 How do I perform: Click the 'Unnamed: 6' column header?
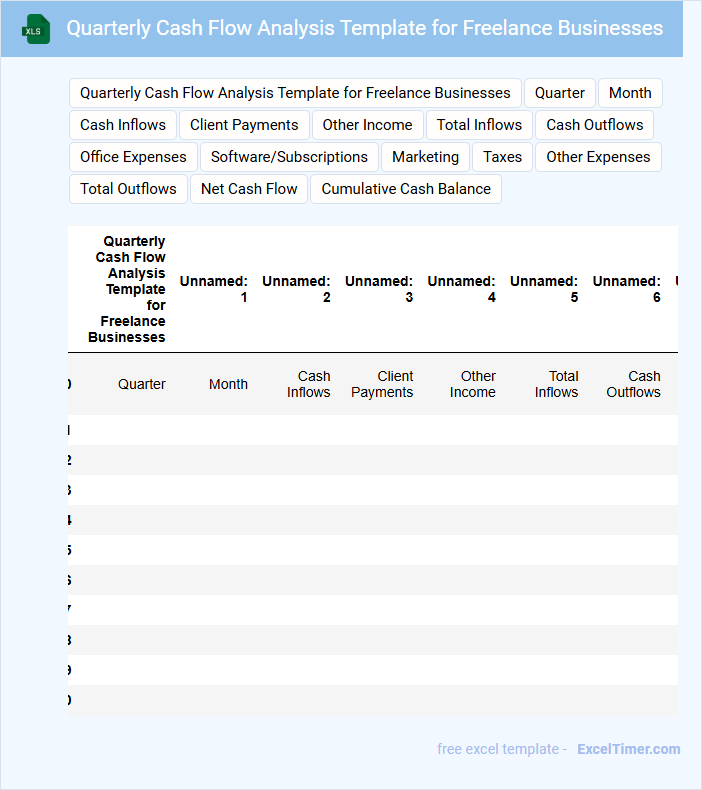626,289
